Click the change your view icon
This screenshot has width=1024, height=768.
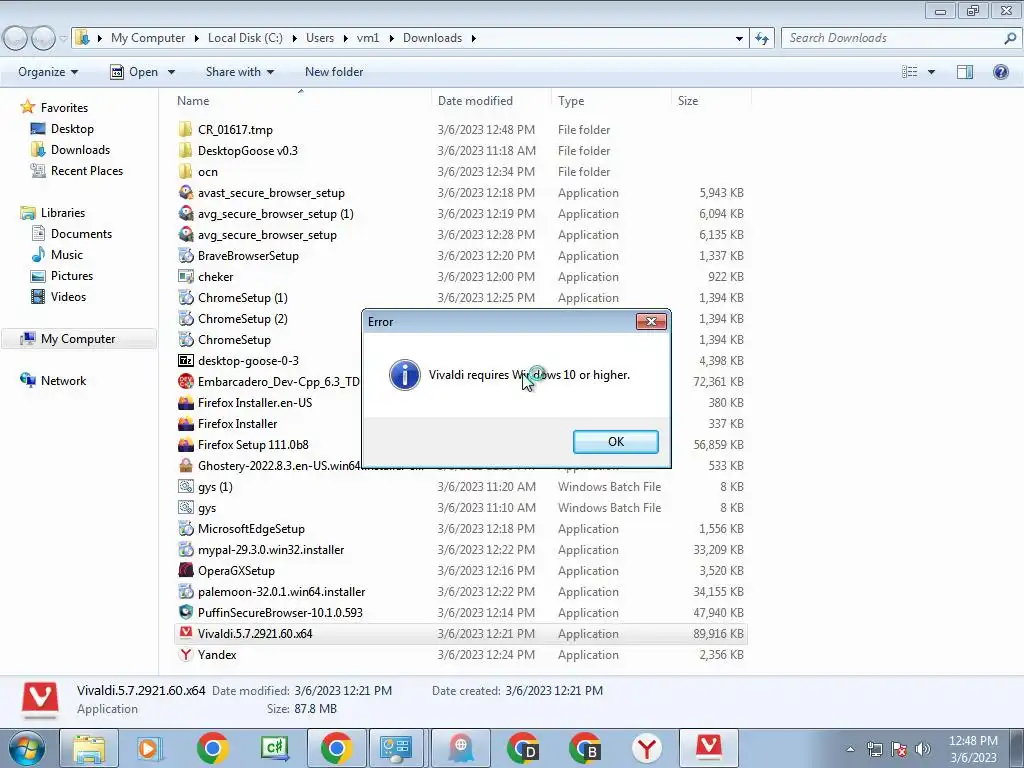click(x=910, y=72)
